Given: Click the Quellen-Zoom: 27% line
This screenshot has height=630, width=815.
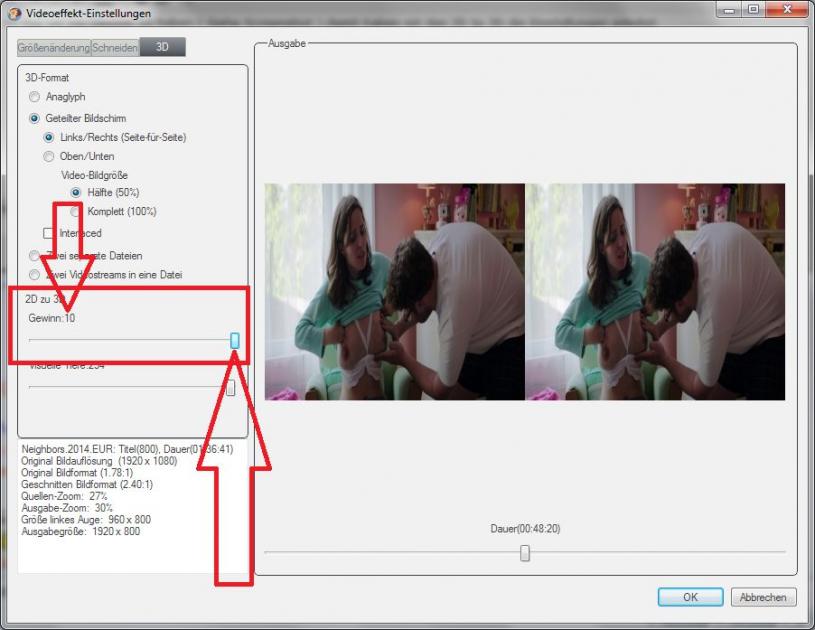Looking at the screenshot, I should tap(64, 496).
